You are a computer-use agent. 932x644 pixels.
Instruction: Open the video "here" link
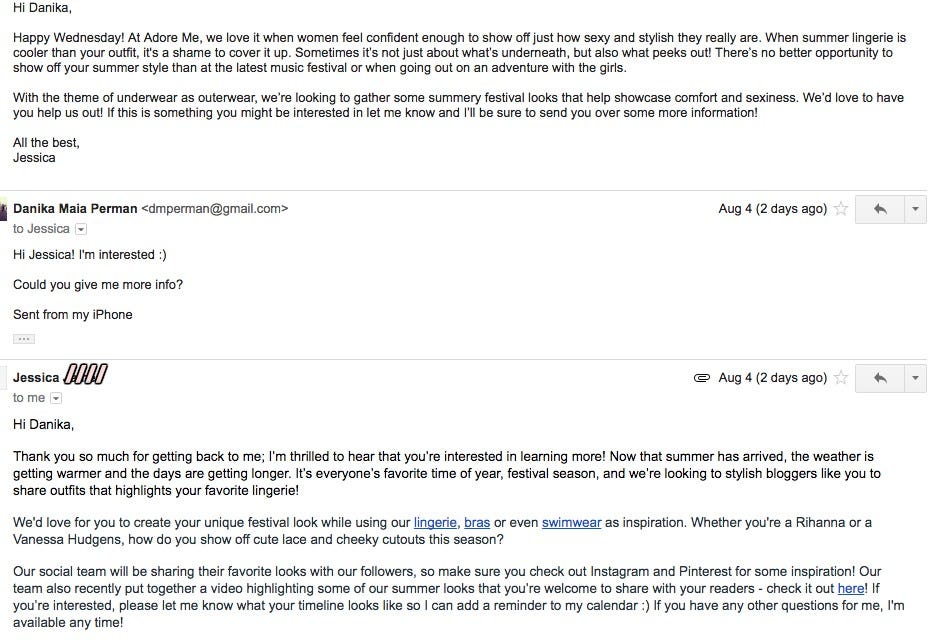[x=850, y=589]
